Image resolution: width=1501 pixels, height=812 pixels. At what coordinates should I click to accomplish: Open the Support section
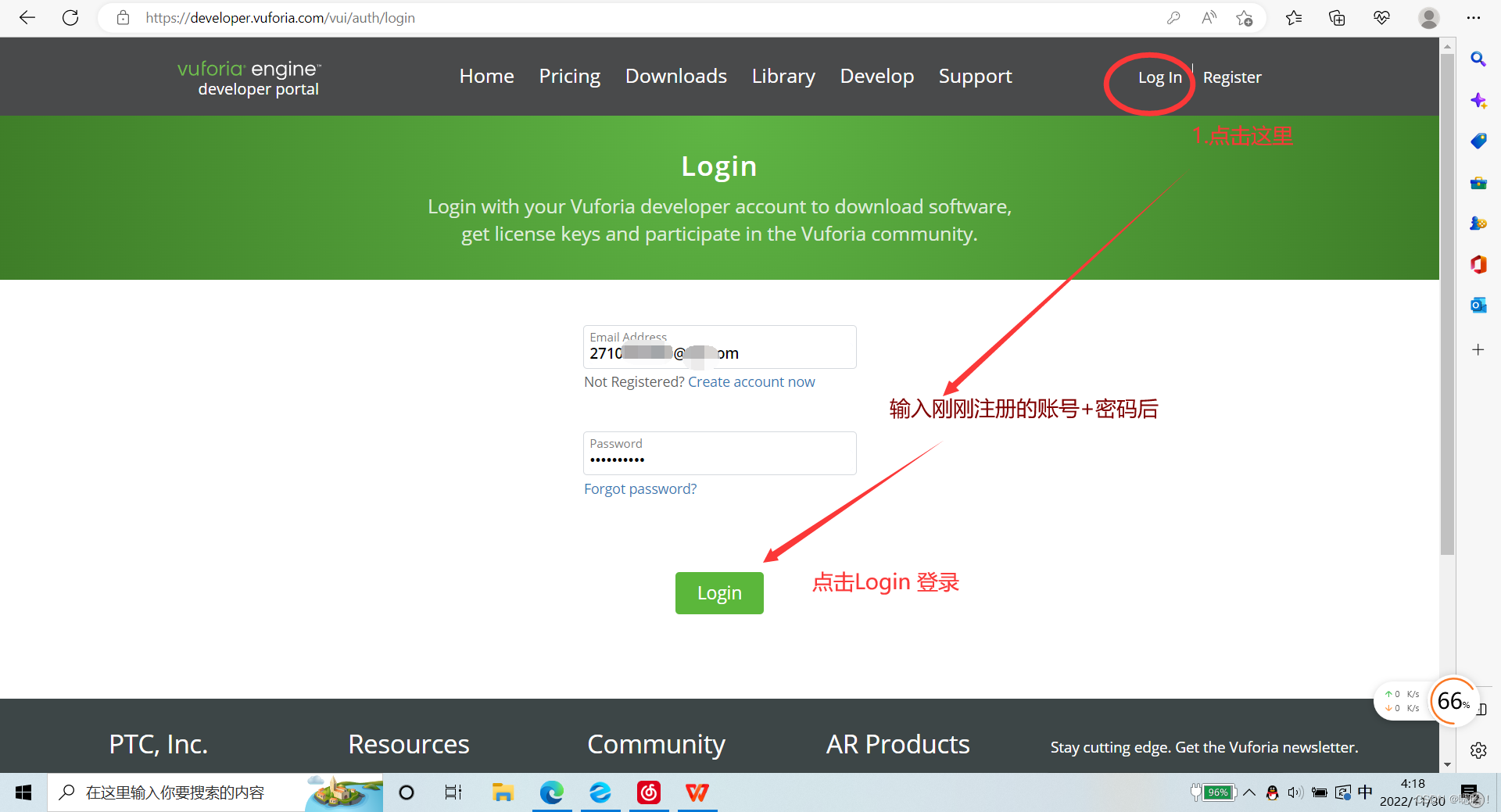976,76
